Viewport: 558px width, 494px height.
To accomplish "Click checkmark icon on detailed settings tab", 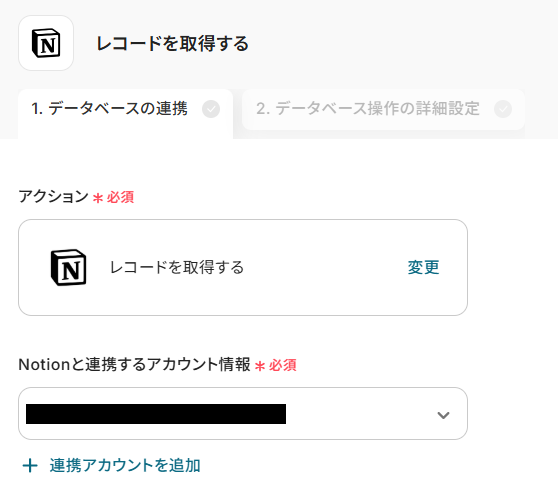I will [x=503, y=109].
